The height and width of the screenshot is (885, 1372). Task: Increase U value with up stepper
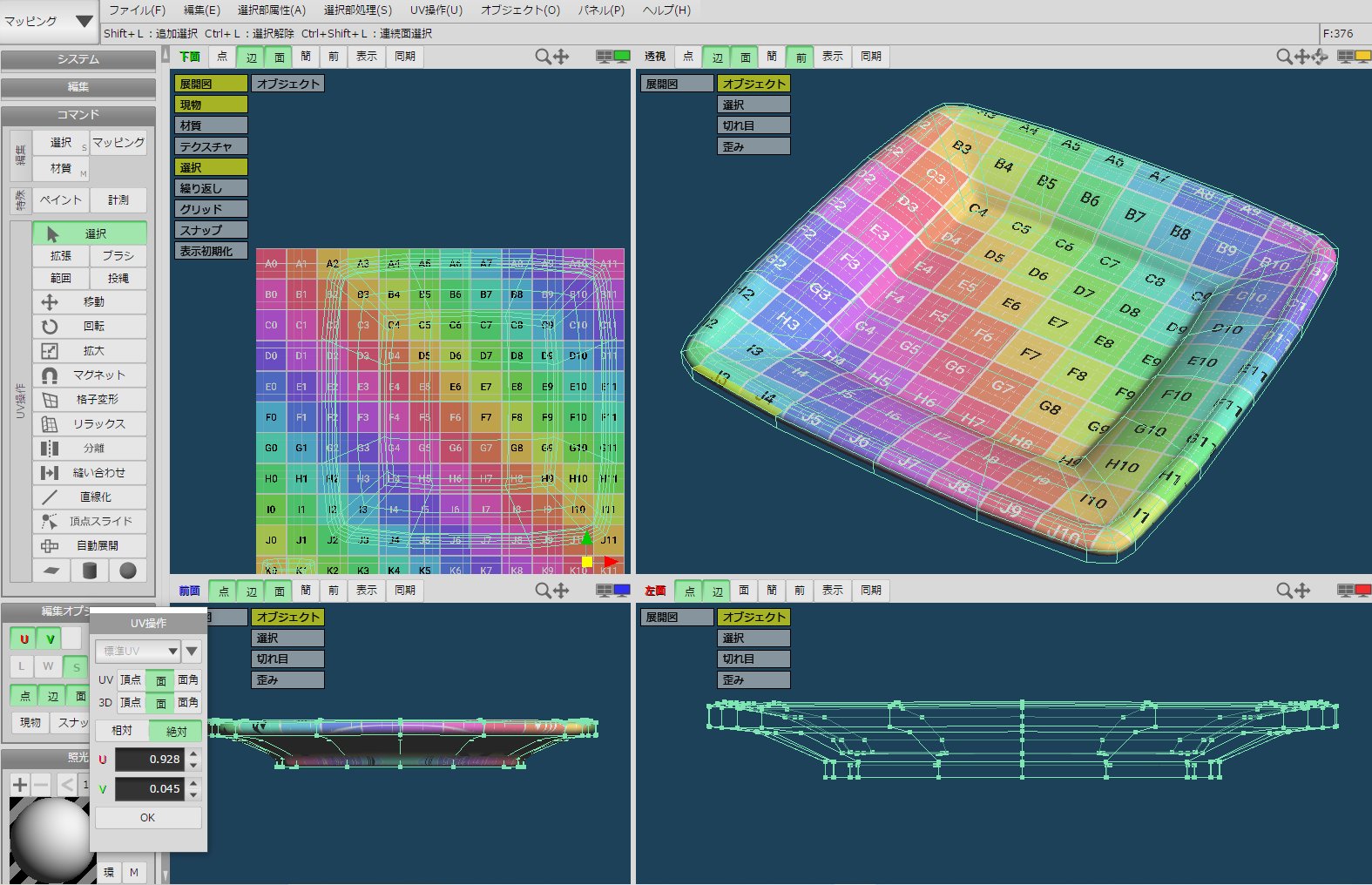[x=193, y=753]
